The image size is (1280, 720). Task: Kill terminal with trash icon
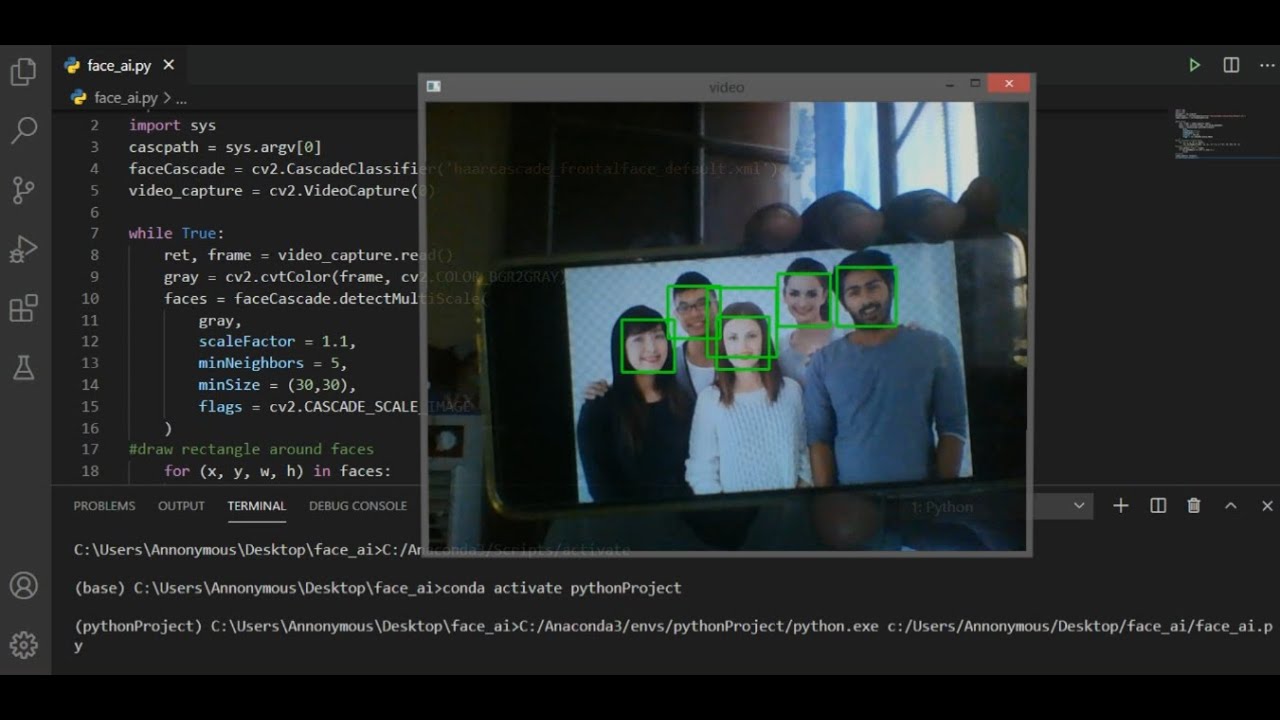[x=1194, y=506]
